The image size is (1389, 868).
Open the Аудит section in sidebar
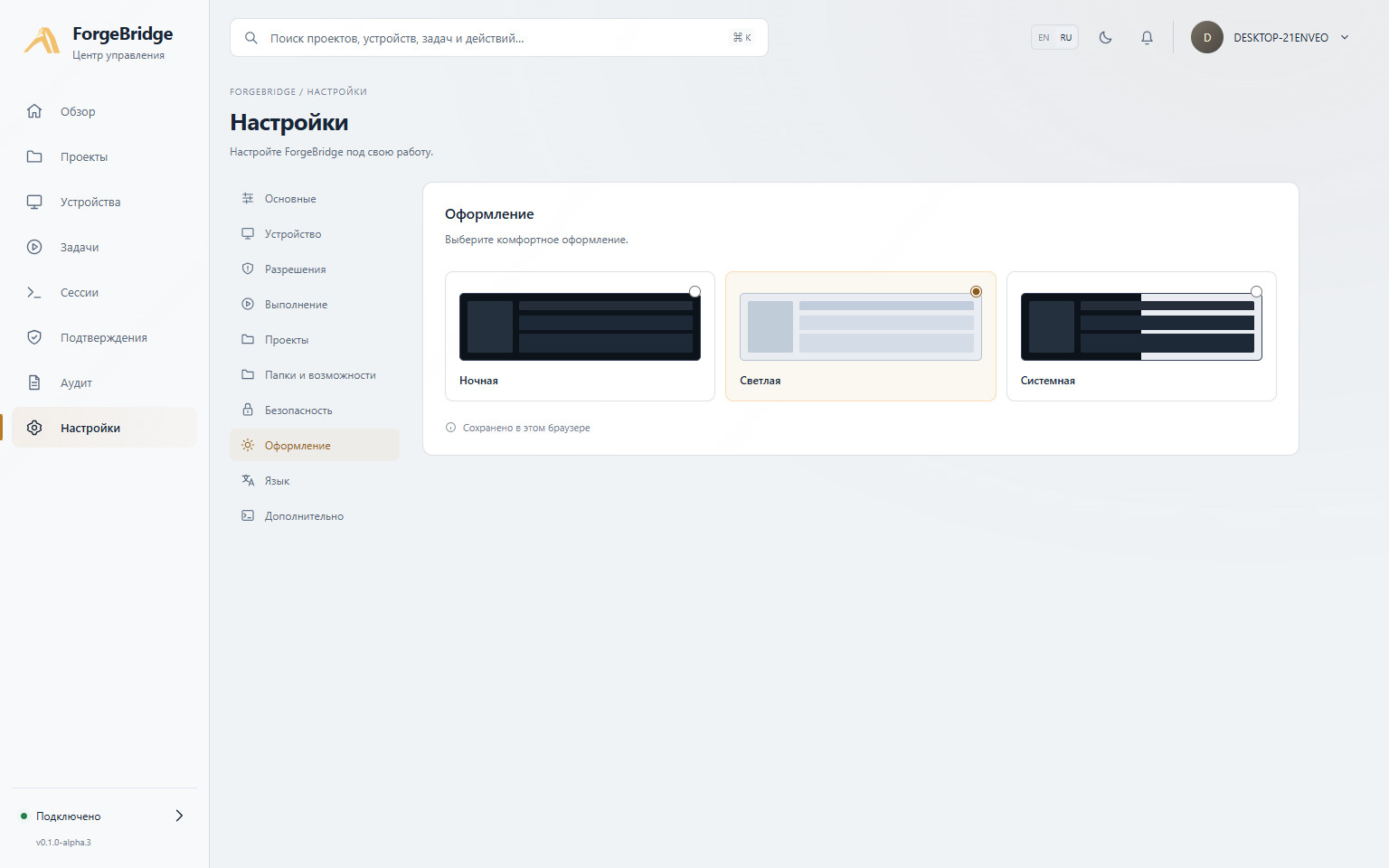104,382
